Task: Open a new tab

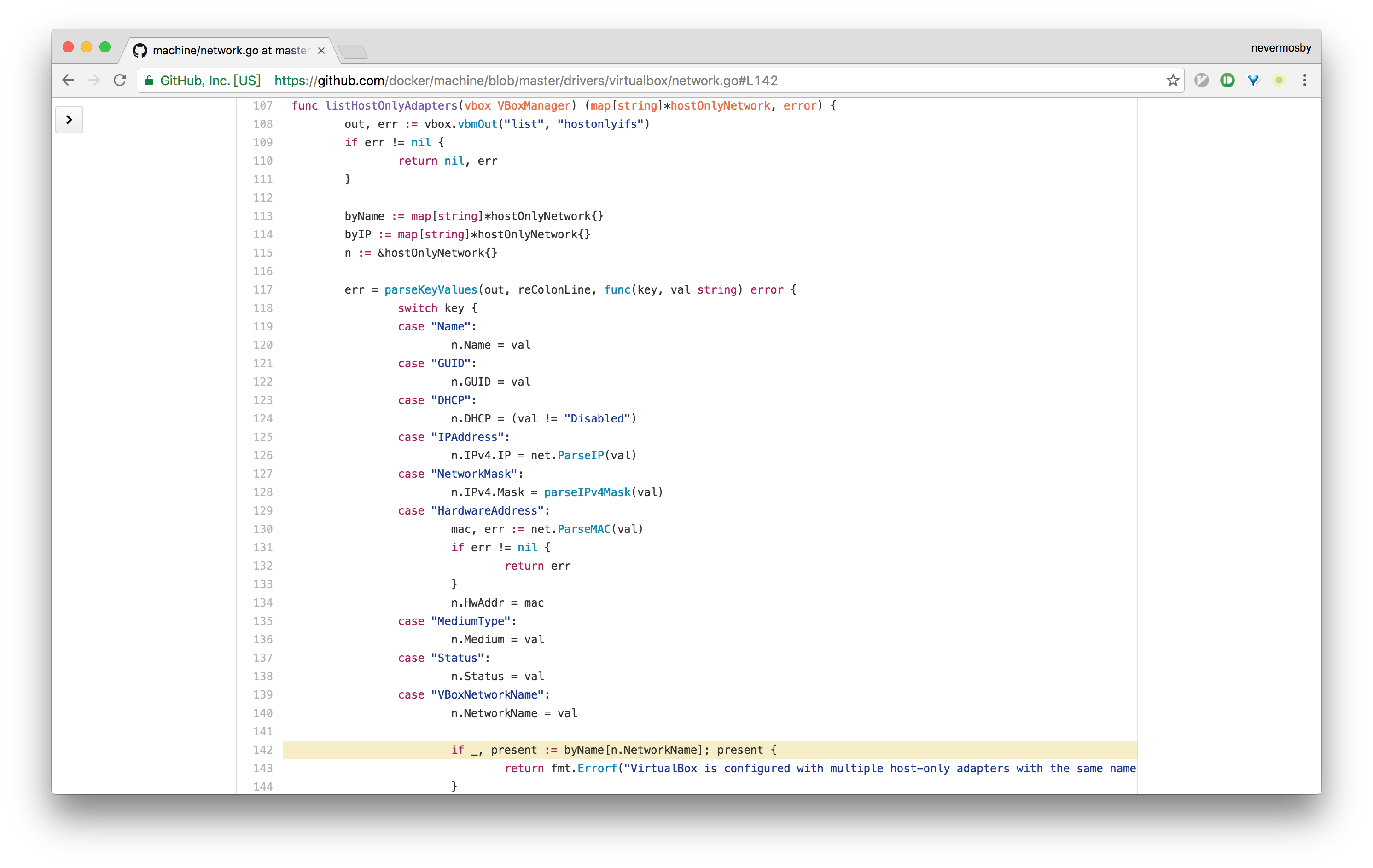Action: click(x=353, y=52)
